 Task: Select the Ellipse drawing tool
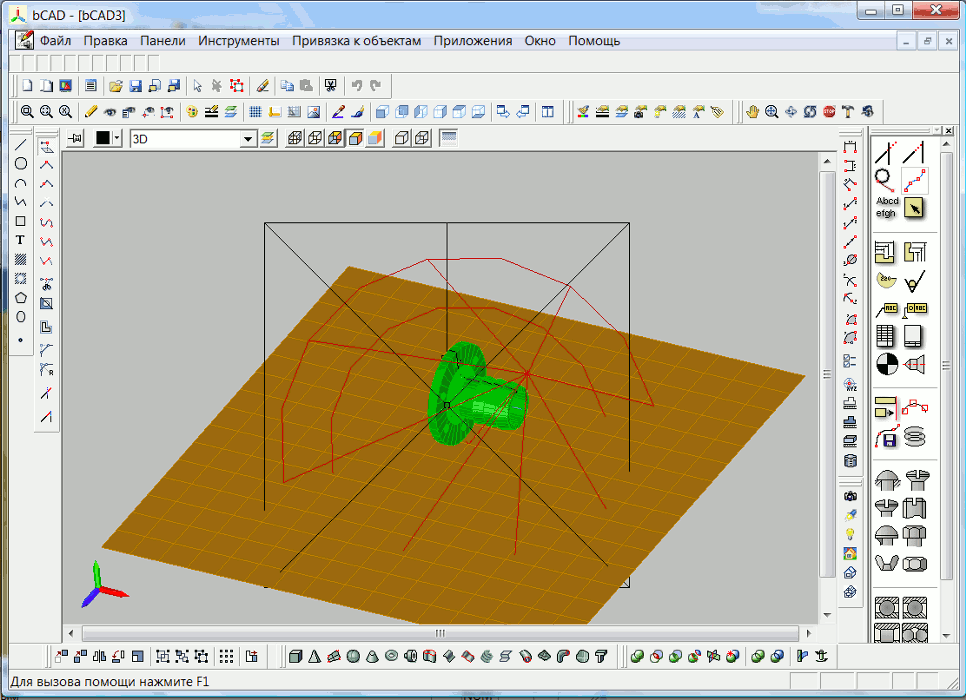pos(20,317)
